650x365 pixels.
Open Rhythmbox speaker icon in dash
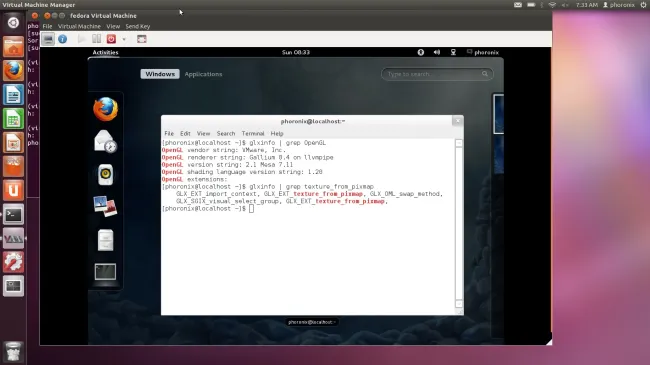pos(105,175)
